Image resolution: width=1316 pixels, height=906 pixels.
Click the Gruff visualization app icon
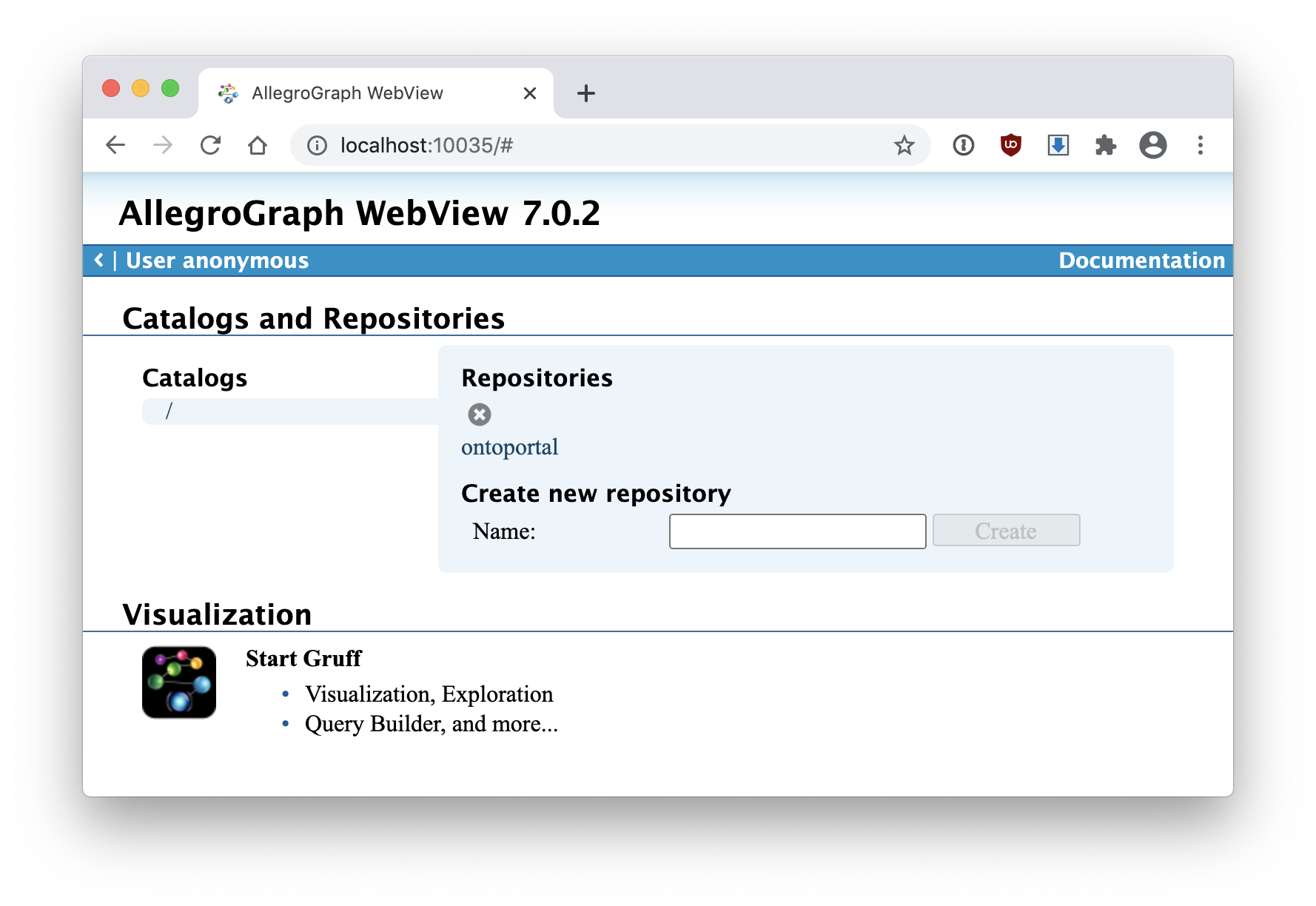[x=179, y=682]
